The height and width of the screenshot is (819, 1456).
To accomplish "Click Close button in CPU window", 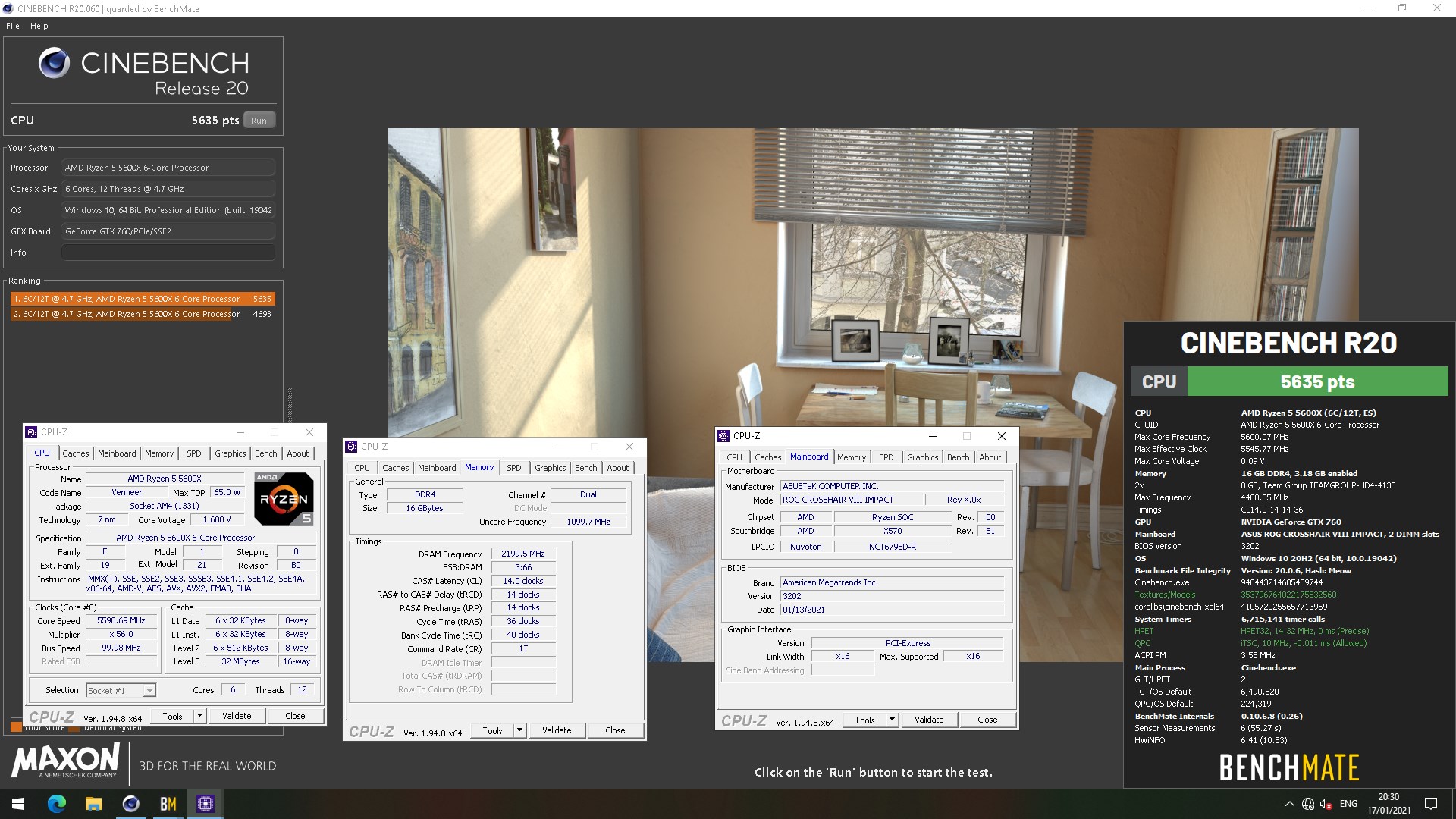I will [295, 716].
